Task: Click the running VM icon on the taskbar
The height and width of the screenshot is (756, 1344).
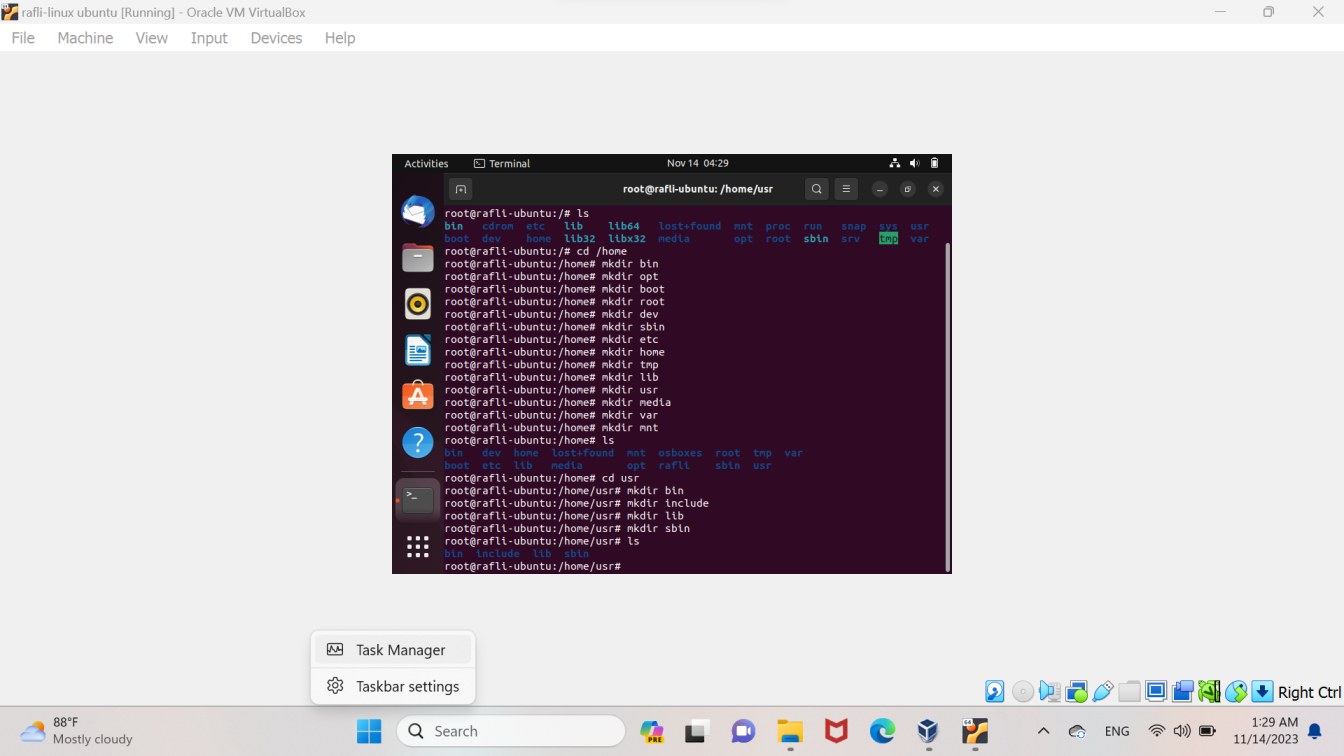Action: tap(975, 731)
